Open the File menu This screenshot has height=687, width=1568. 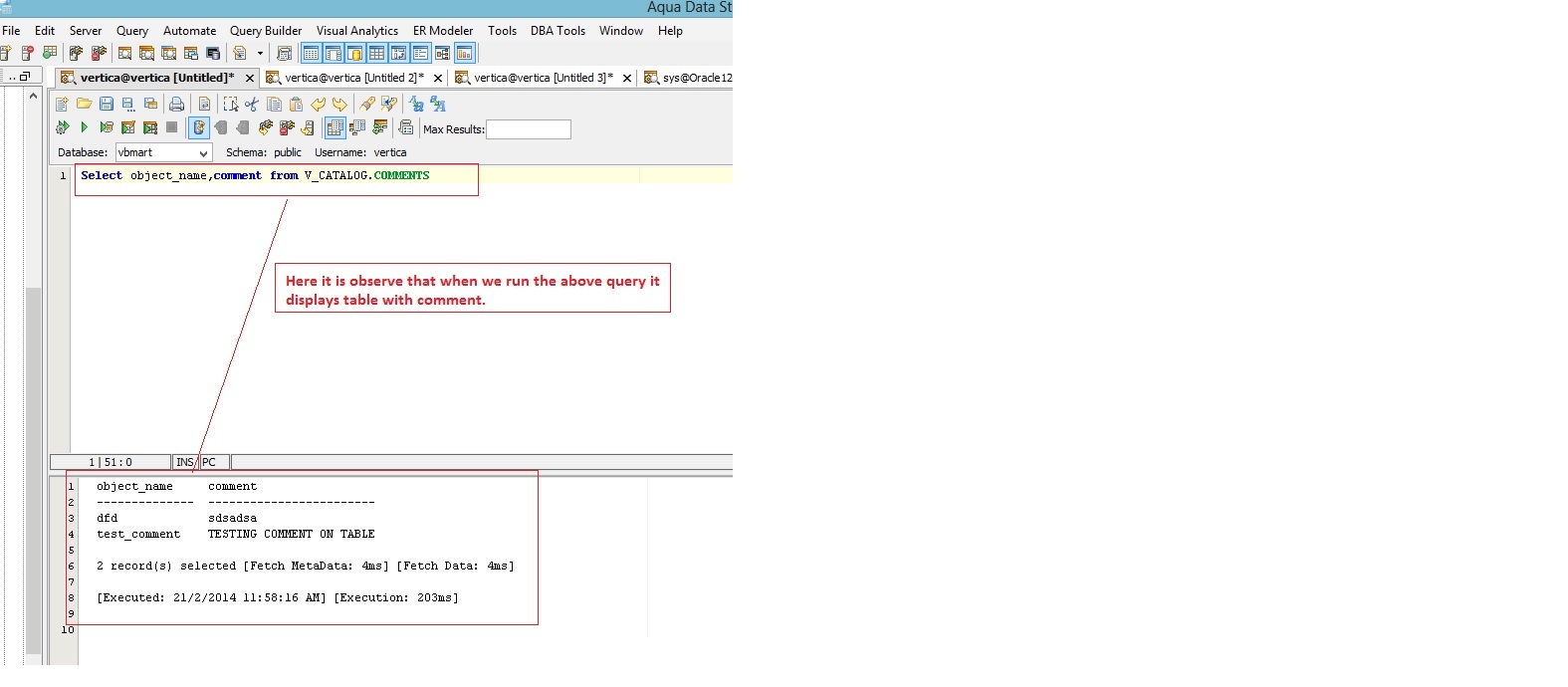tap(11, 31)
